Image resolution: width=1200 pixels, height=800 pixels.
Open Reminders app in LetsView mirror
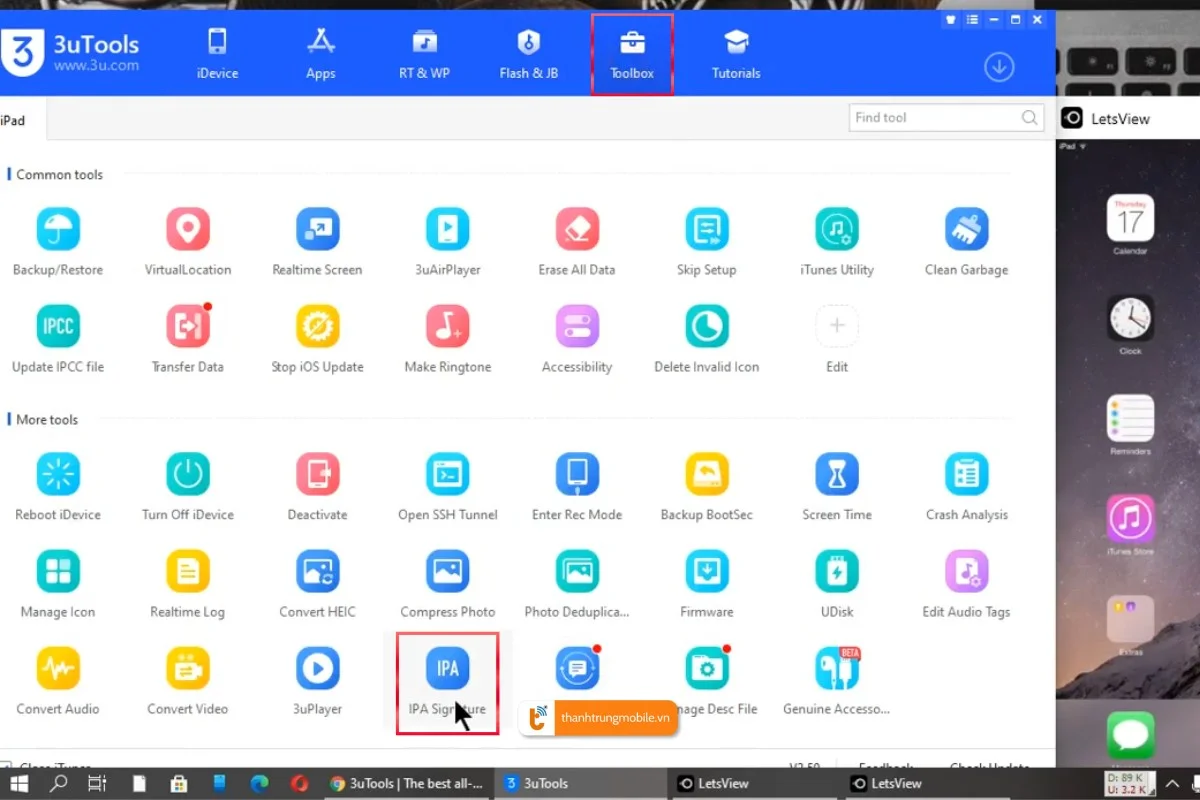coord(1131,418)
